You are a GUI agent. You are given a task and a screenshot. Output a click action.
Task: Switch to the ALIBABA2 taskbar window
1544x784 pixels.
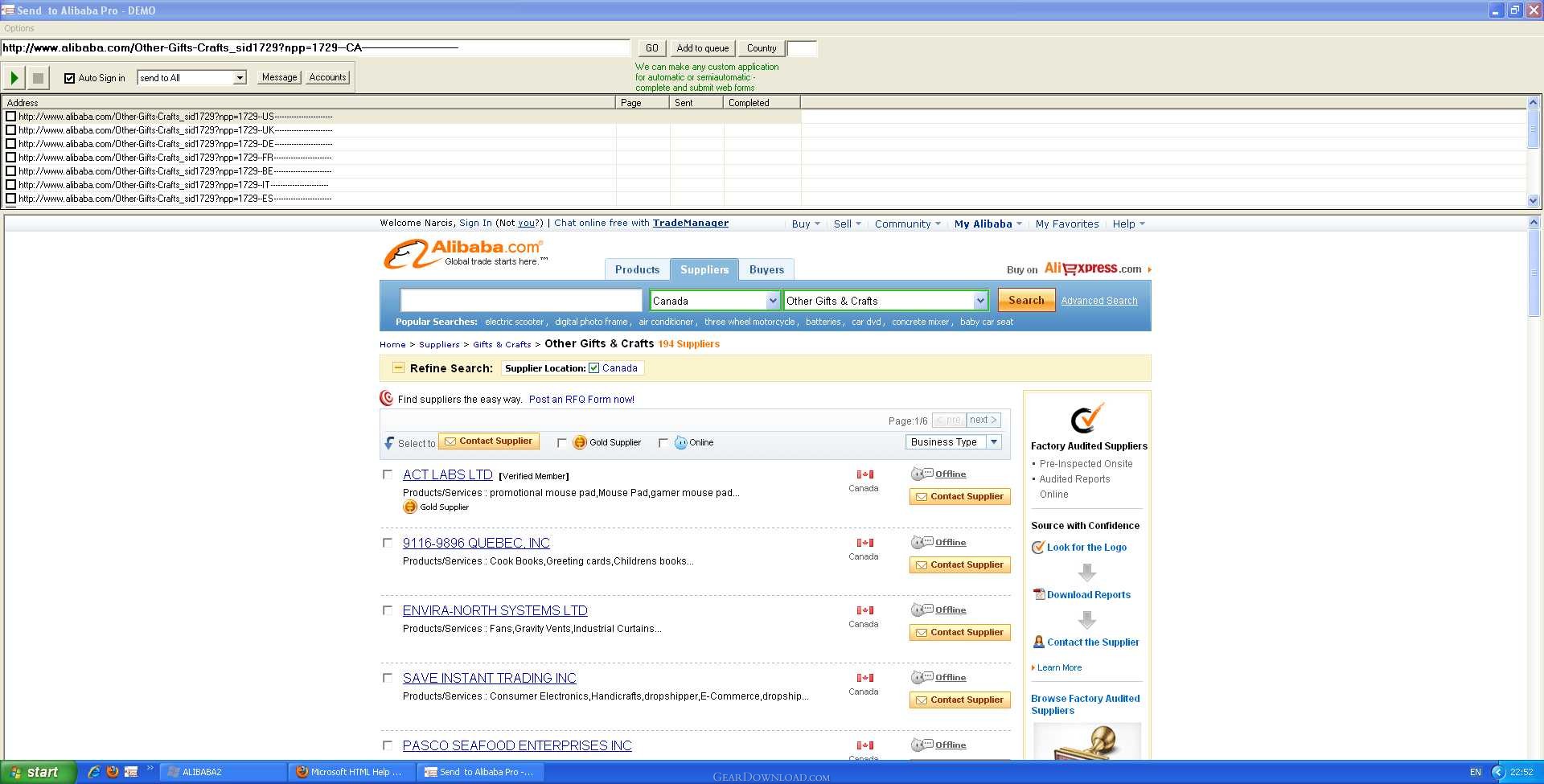223,772
